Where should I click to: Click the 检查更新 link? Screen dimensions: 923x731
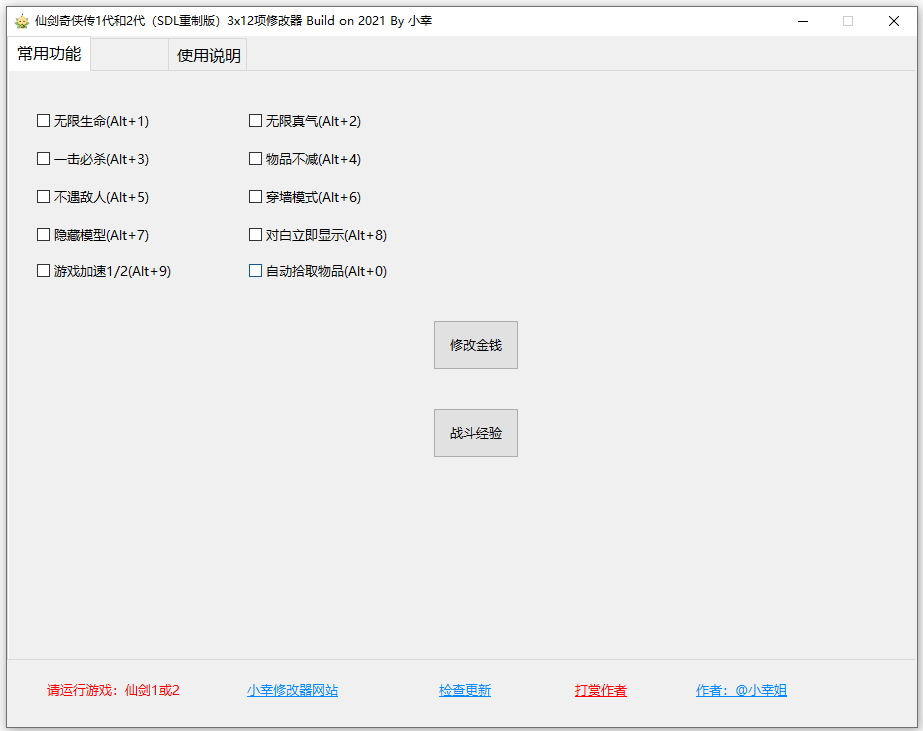tap(465, 690)
